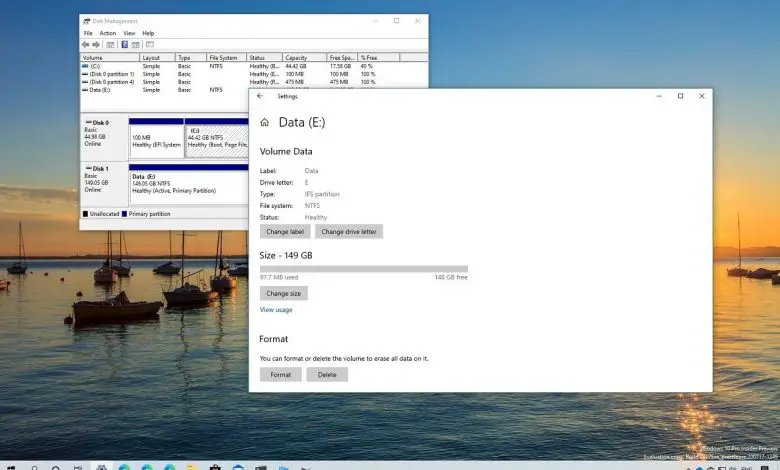The image size is (780, 470).
Task: Open the File menu in Disk Management
Action: point(88,33)
